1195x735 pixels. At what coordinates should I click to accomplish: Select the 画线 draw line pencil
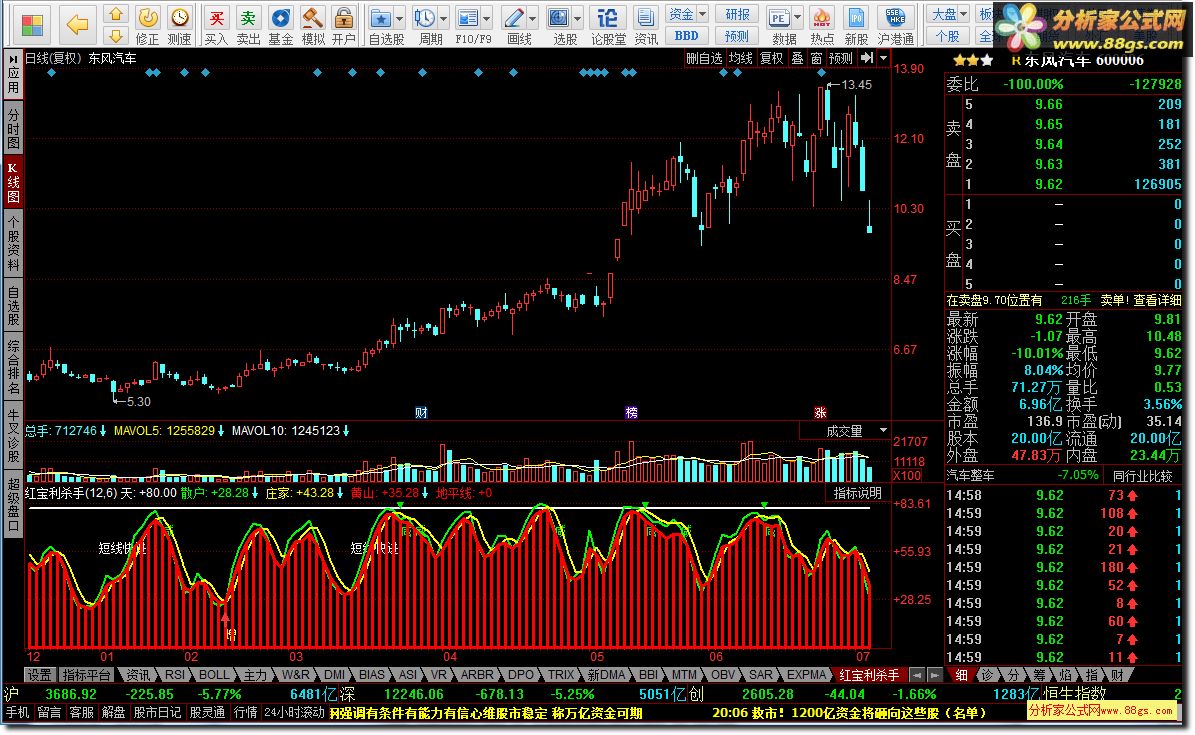[x=514, y=18]
